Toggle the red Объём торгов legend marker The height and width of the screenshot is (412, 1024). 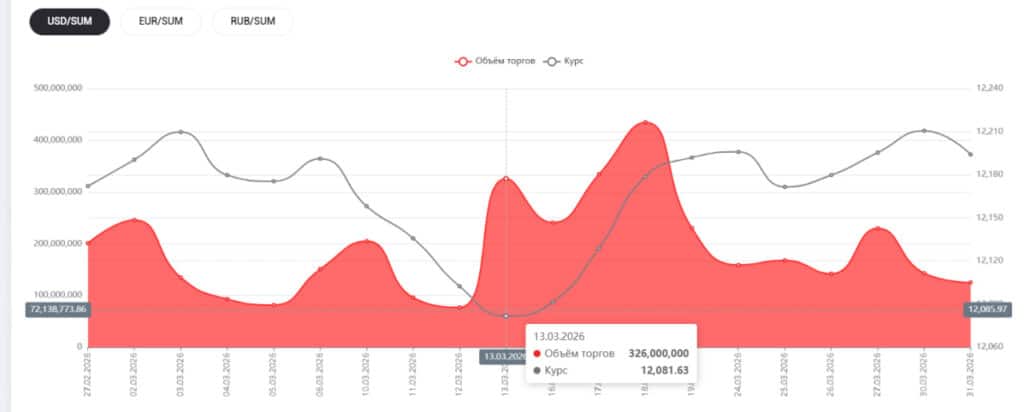(x=463, y=62)
